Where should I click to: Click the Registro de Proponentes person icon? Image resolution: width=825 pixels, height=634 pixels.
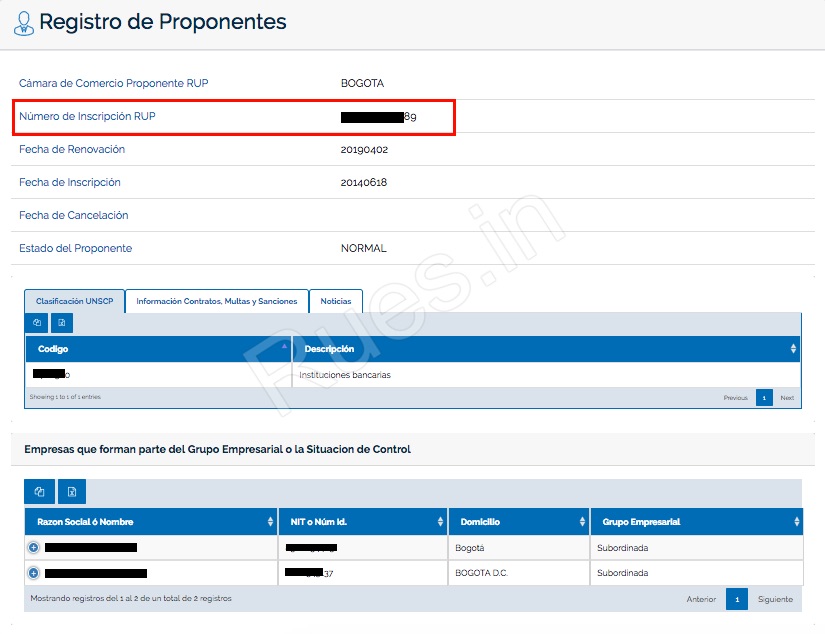point(22,21)
